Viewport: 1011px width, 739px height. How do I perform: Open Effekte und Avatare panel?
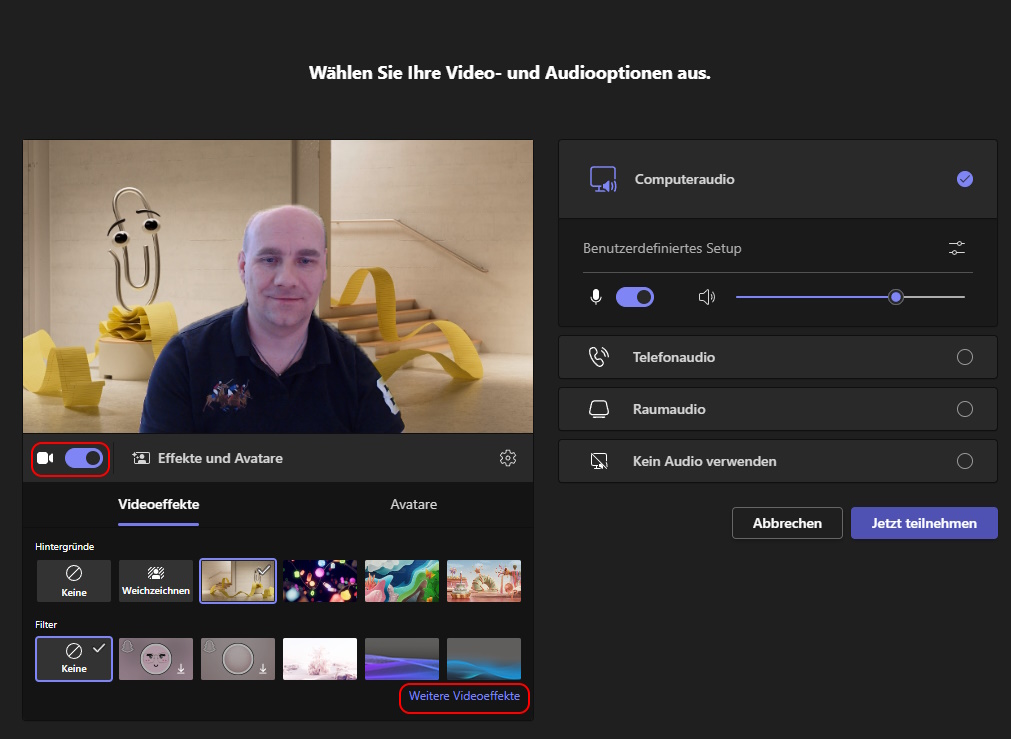(208, 458)
